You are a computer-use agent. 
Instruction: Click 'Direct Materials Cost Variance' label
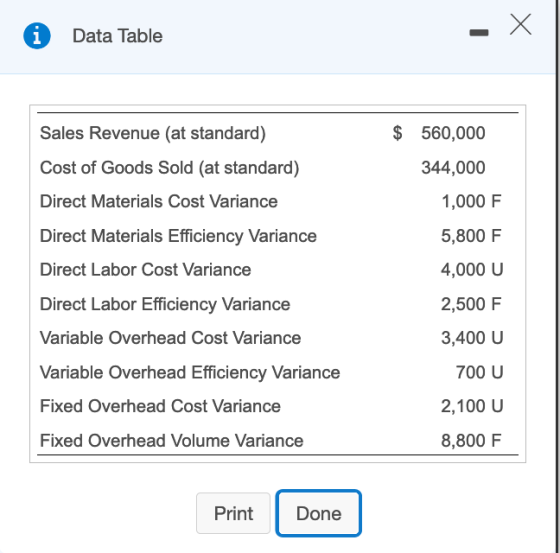coord(159,201)
